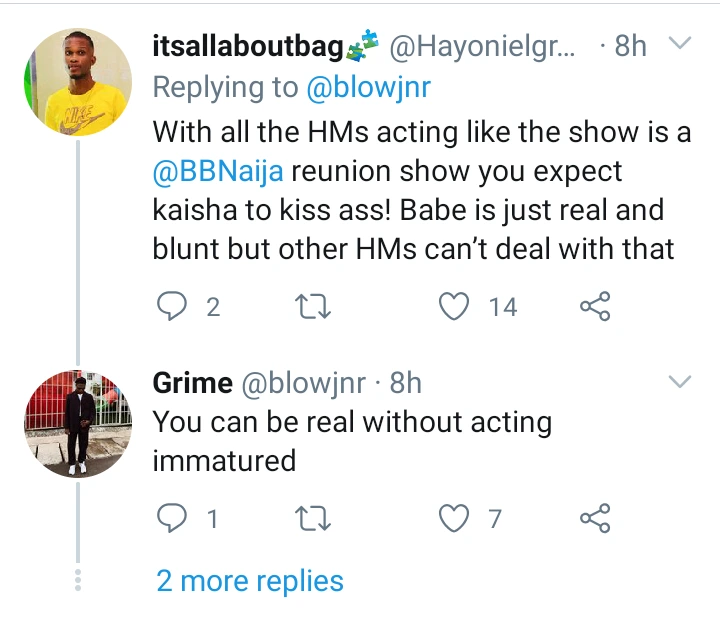Show 2 more replies
Image resolution: width=720 pixels, height=622 pixels.
(250, 581)
